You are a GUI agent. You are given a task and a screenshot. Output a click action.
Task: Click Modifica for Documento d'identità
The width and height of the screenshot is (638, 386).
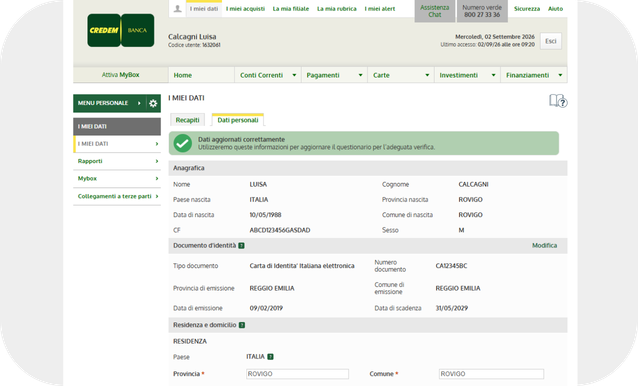pyautogui.click(x=544, y=246)
